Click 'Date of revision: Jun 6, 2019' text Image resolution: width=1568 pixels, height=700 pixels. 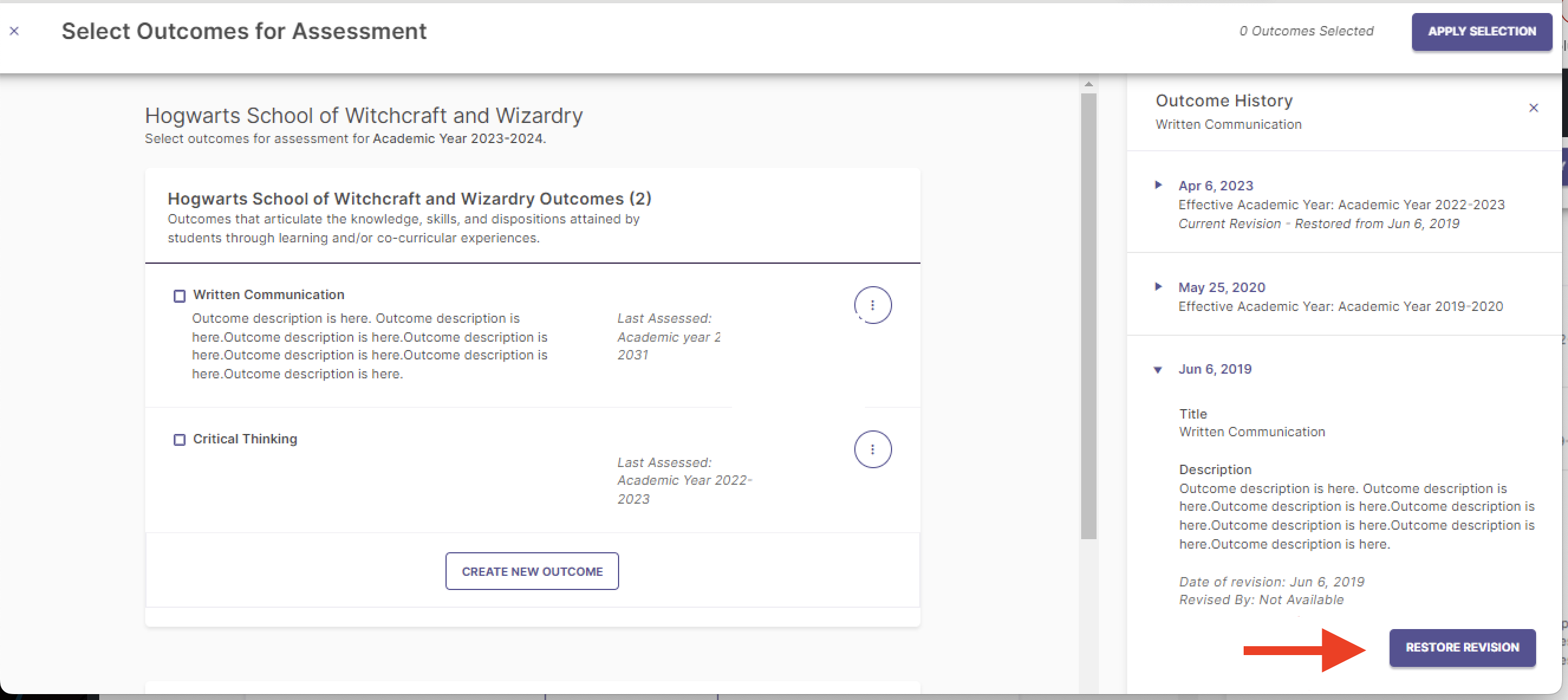(x=1271, y=582)
